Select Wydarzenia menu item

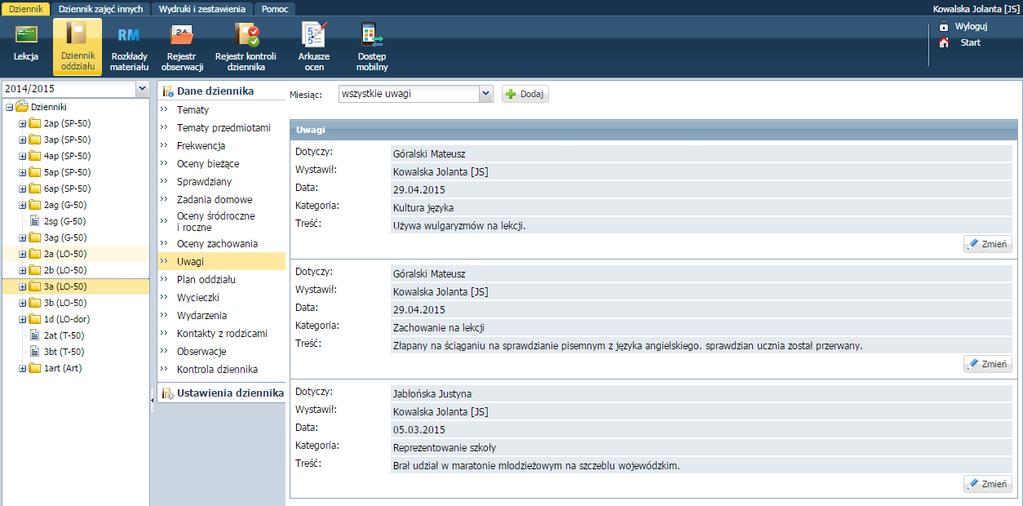[202, 315]
